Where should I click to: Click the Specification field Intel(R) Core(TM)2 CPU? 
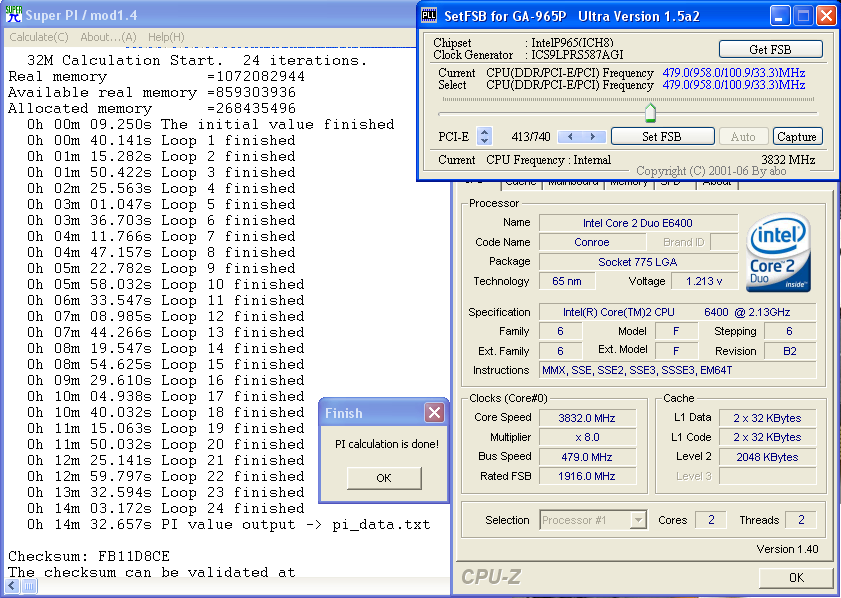pos(678,312)
